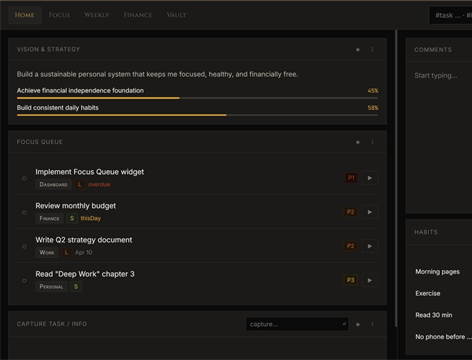
Task: Open 'Write Q2 strategy document' task title
Action: (84, 240)
